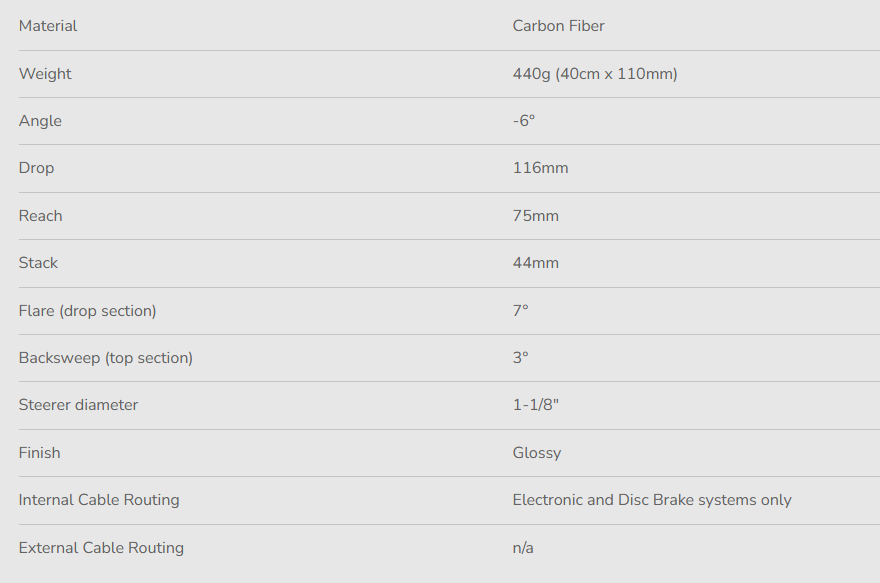
Task: Click the Material row label
Action: (48, 26)
